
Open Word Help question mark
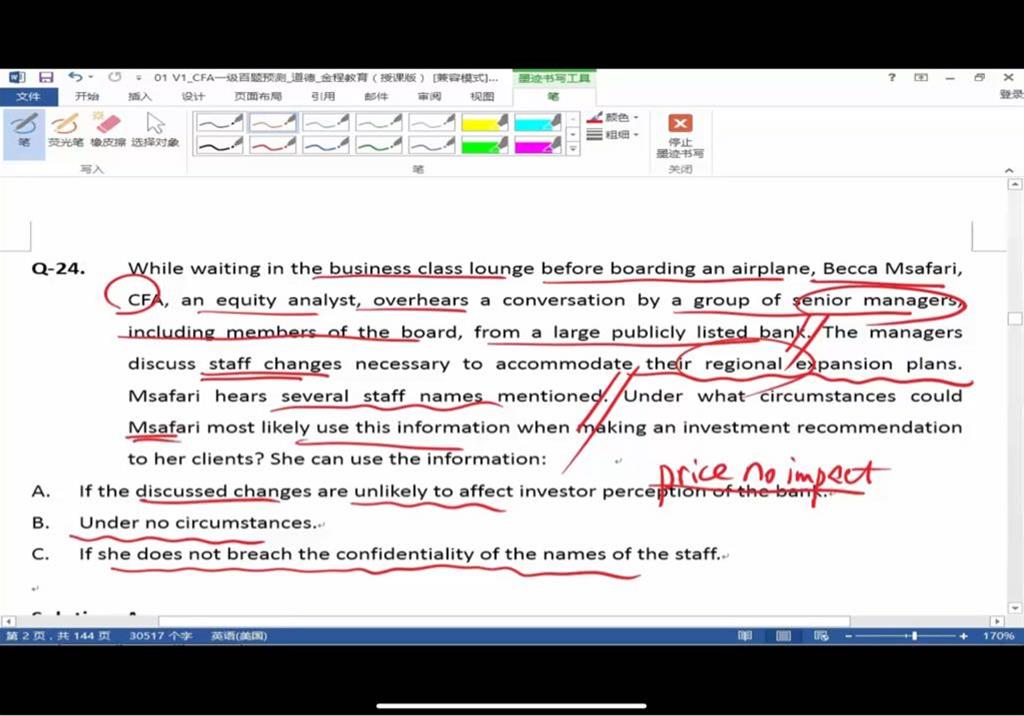click(x=892, y=77)
